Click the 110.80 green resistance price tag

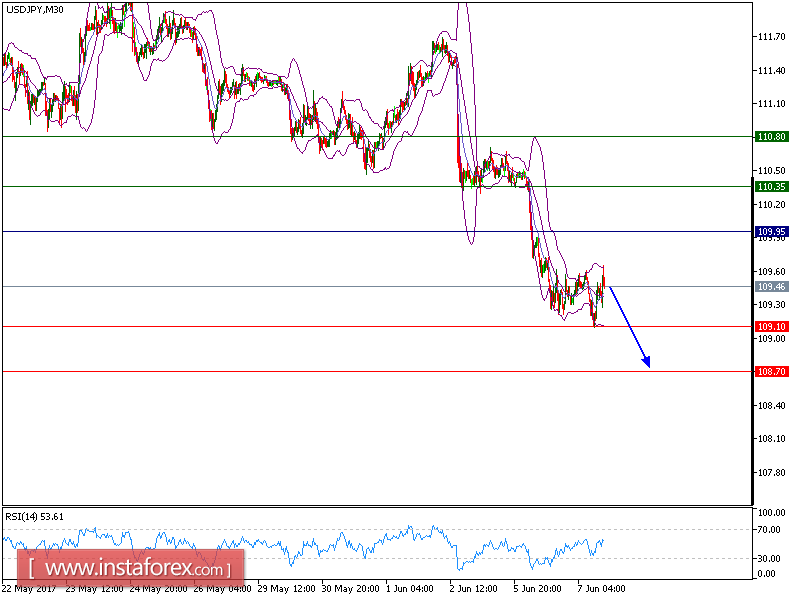pyautogui.click(x=770, y=134)
